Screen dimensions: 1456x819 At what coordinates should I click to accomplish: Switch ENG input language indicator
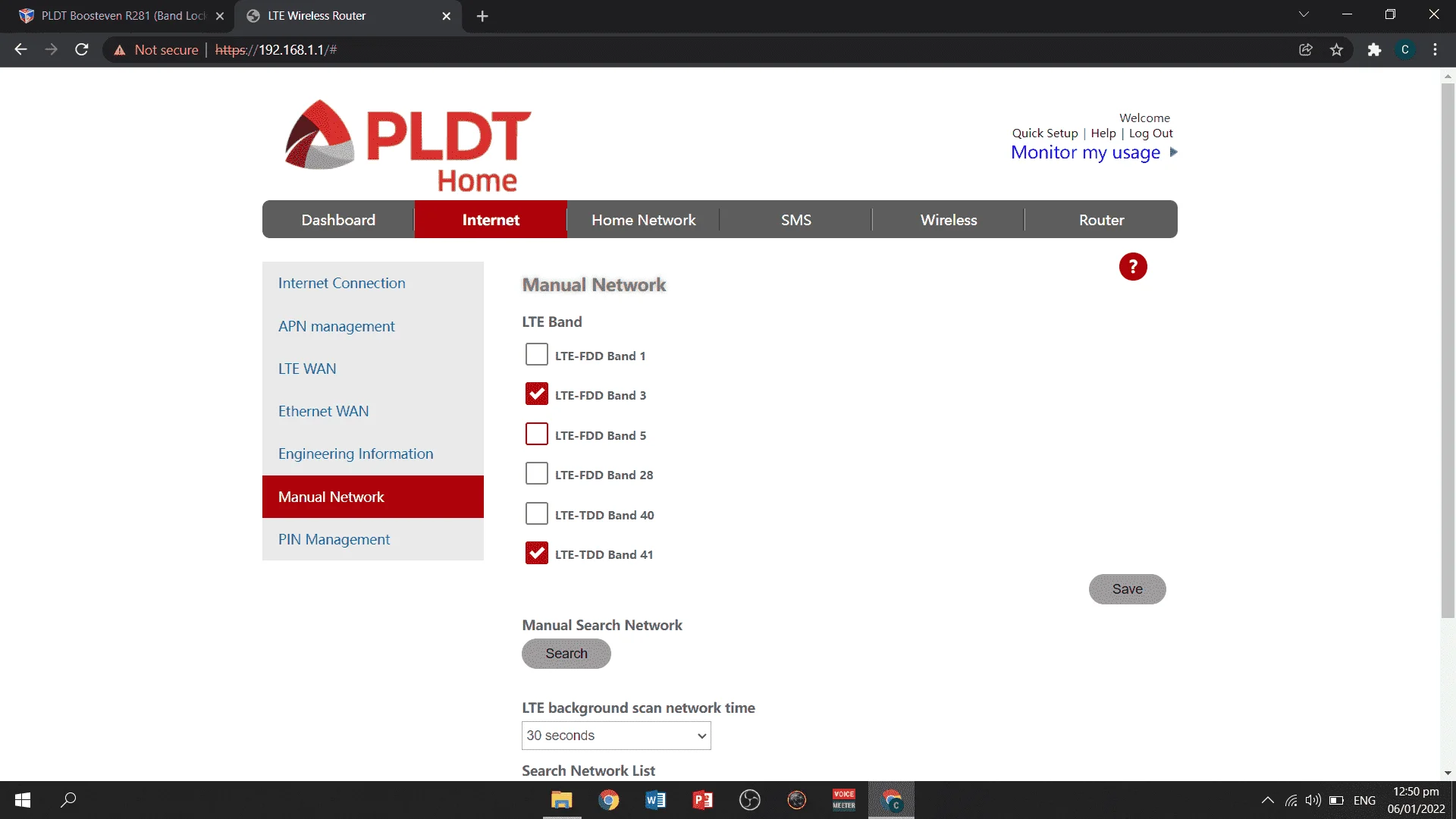pyautogui.click(x=1364, y=800)
